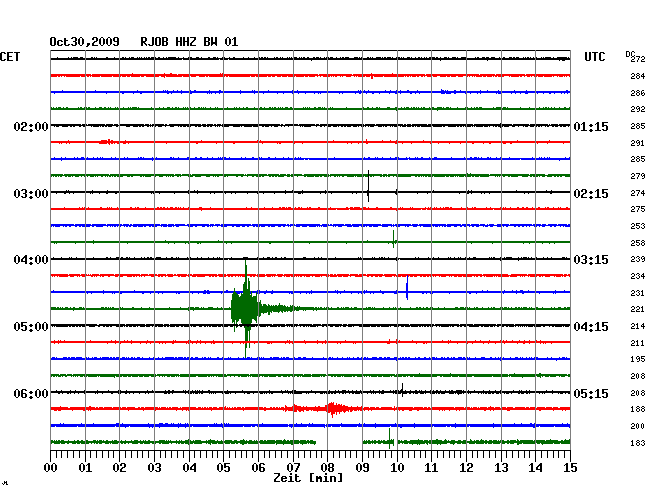Click the 02 minute axis tick label
Viewport: 650px width, 494px height.
point(119,468)
